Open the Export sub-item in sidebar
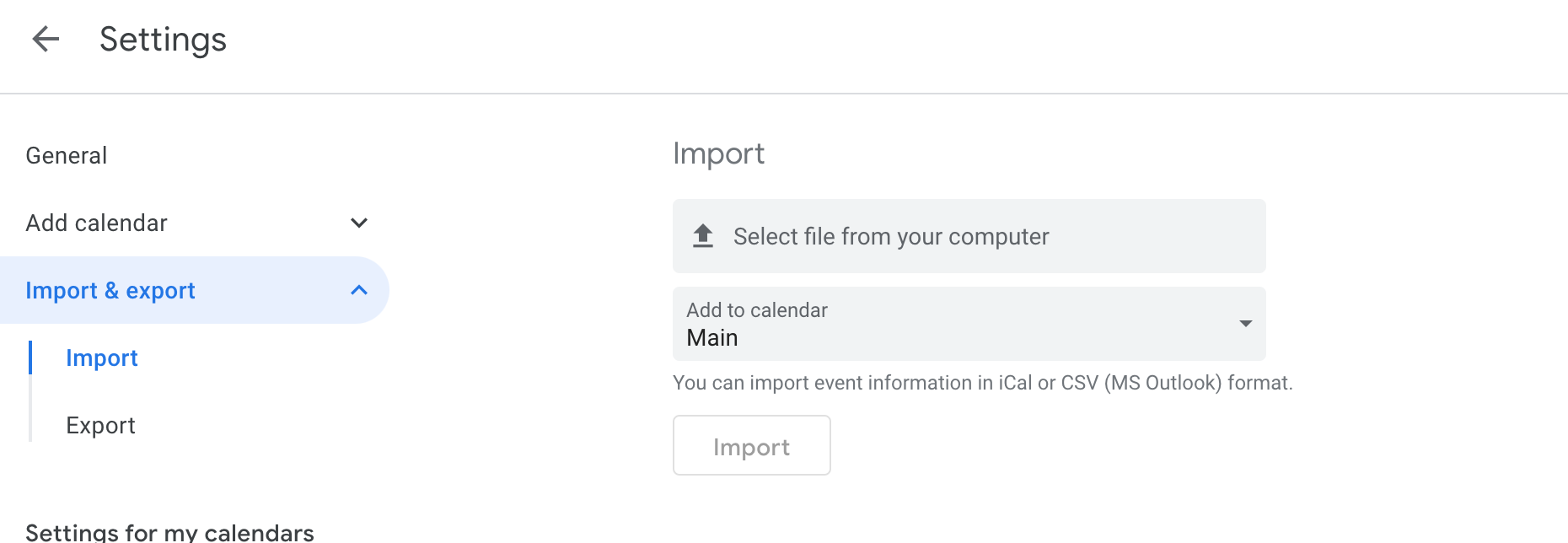The image size is (1568, 543). [x=101, y=425]
